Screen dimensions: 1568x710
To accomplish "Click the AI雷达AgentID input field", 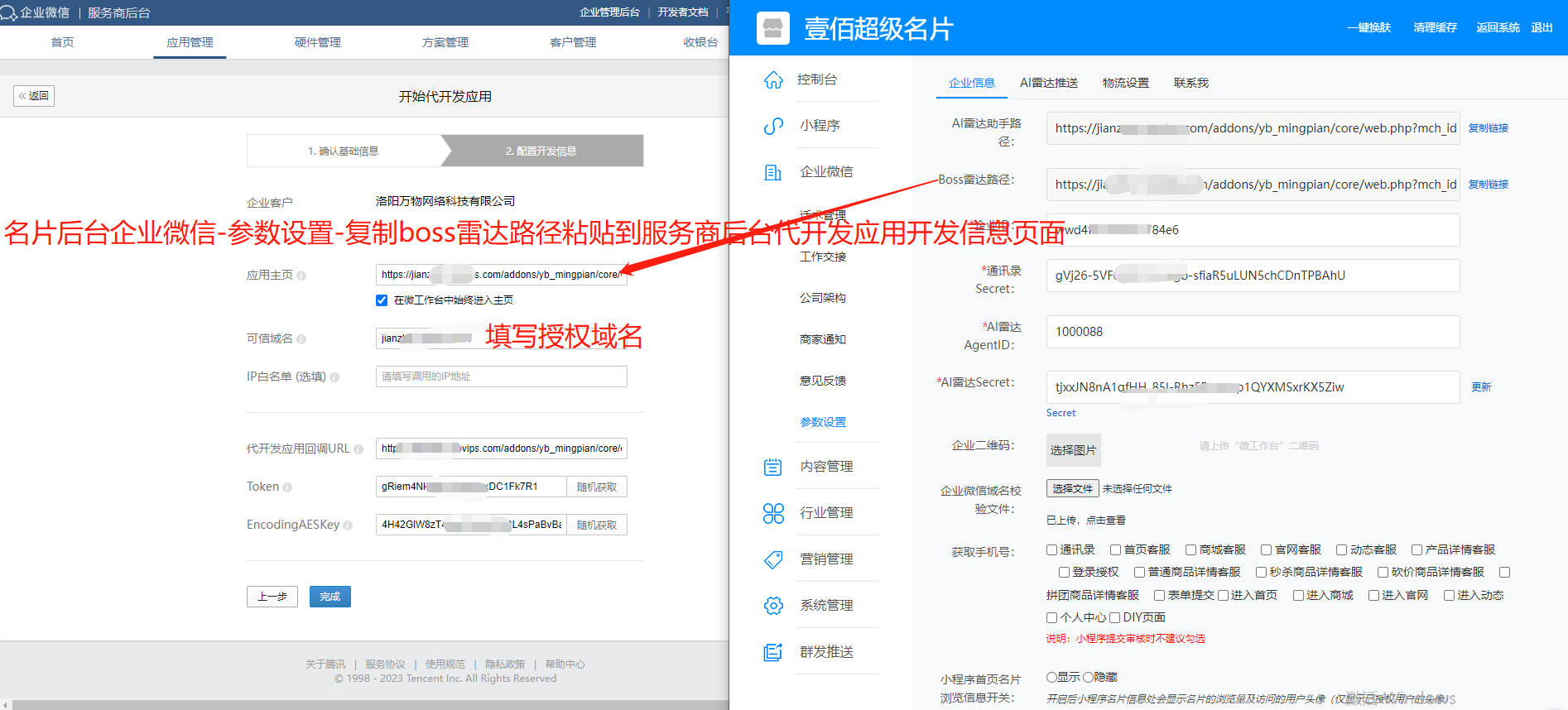I will point(1253,332).
